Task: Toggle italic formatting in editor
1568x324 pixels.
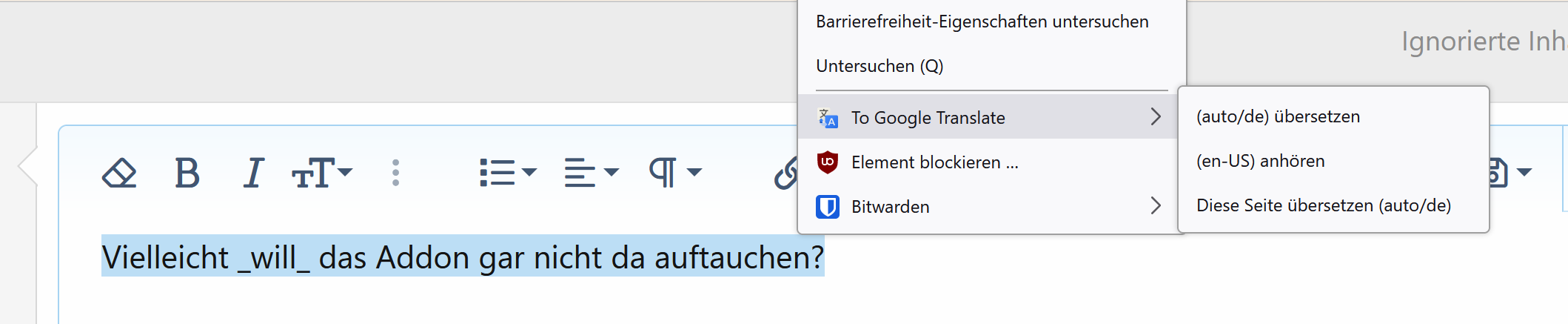Action: coord(253,173)
